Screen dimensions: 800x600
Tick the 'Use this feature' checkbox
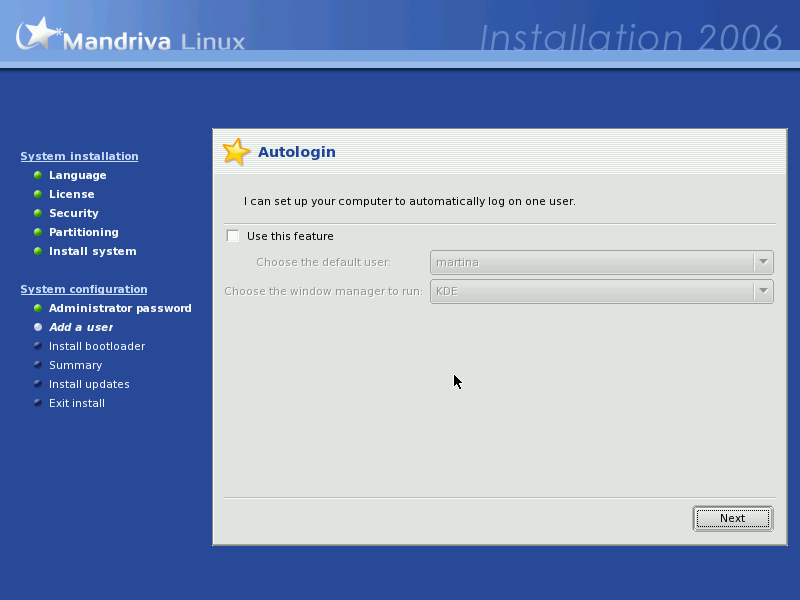[233, 236]
